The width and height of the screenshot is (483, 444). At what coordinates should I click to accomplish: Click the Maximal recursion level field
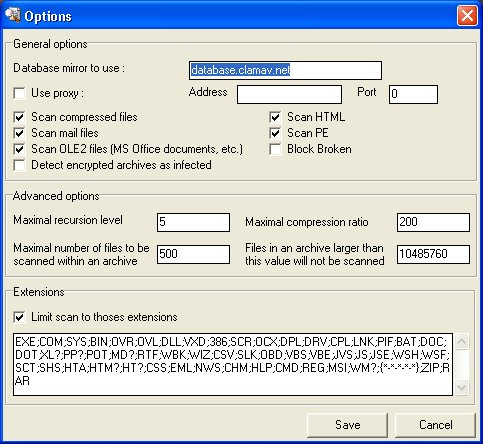click(193, 222)
